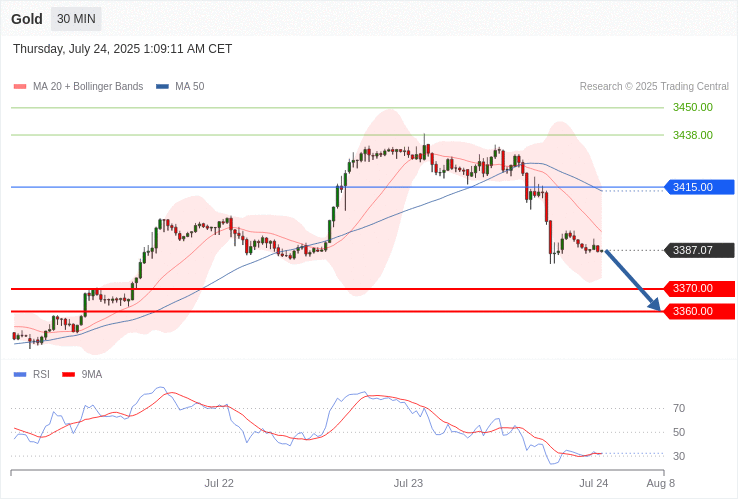738x500 pixels.
Task: Click the 3370.00 support price tag
Action: 699,288
